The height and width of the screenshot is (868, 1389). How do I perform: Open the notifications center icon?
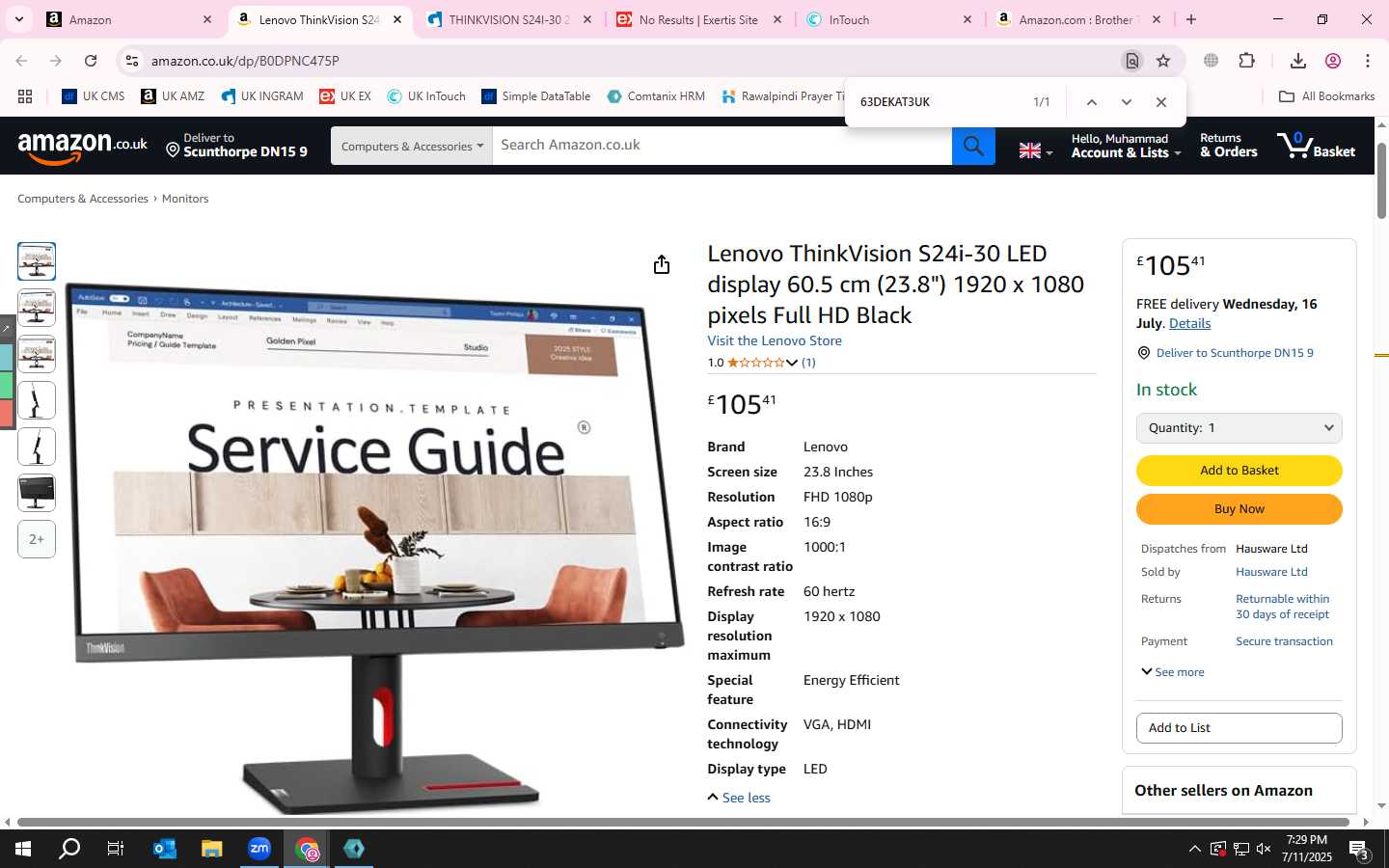click(x=1359, y=850)
